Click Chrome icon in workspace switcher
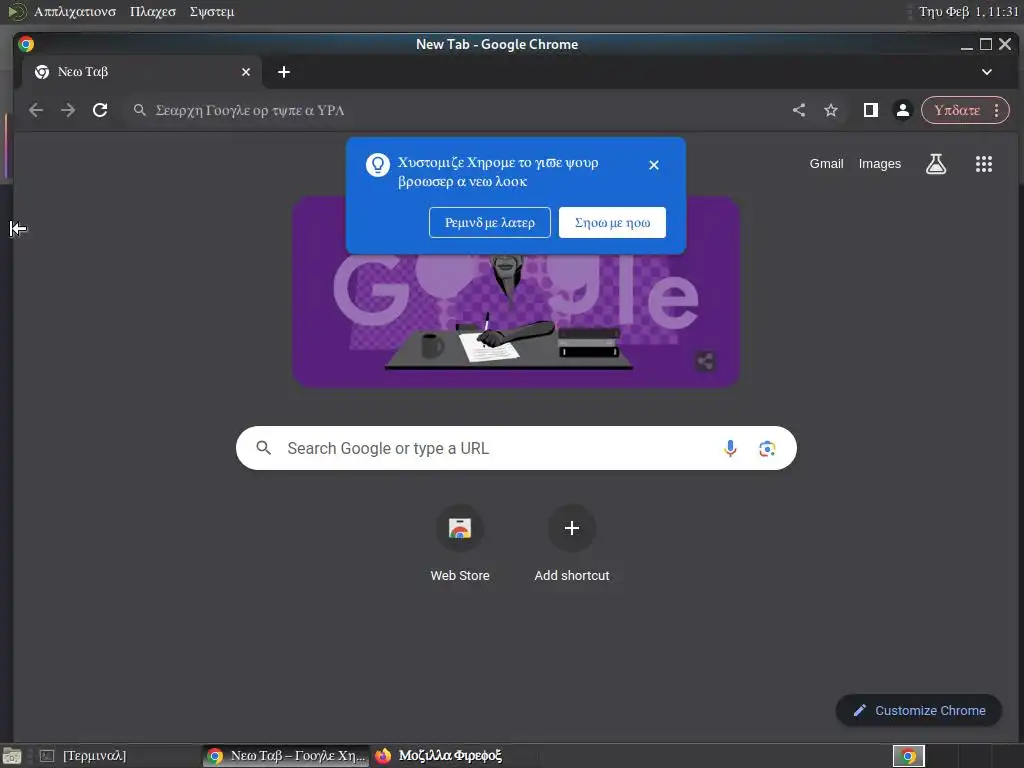Screen dimensions: 1024x768 (908, 756)
